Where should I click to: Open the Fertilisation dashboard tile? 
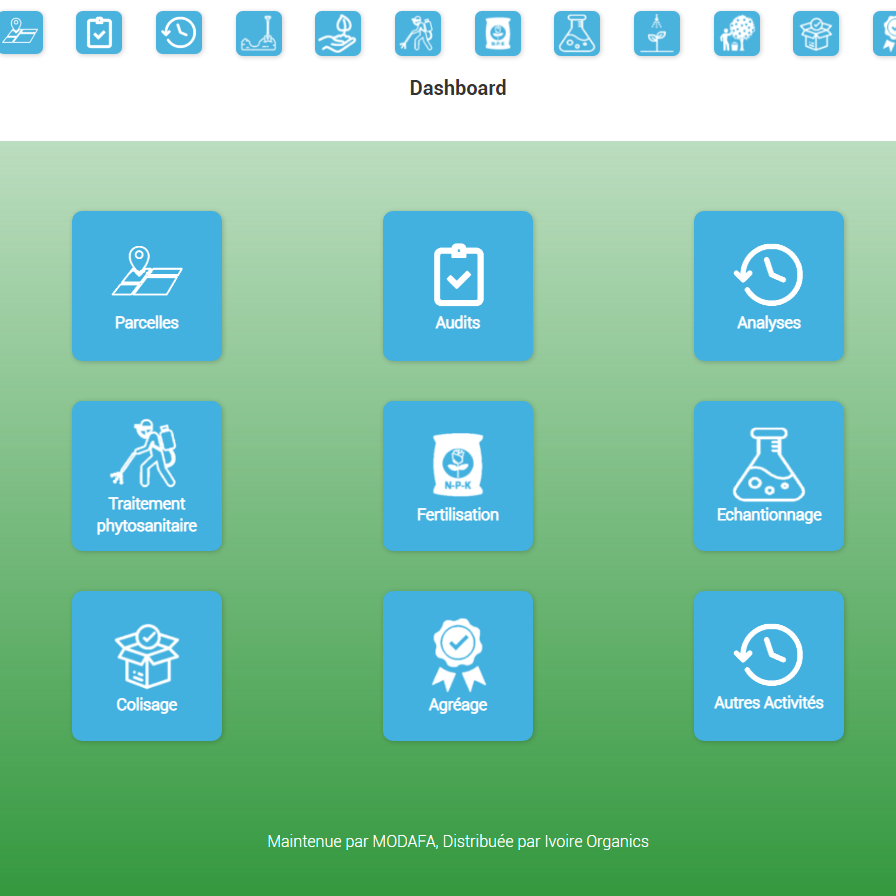tap(458, 476)
